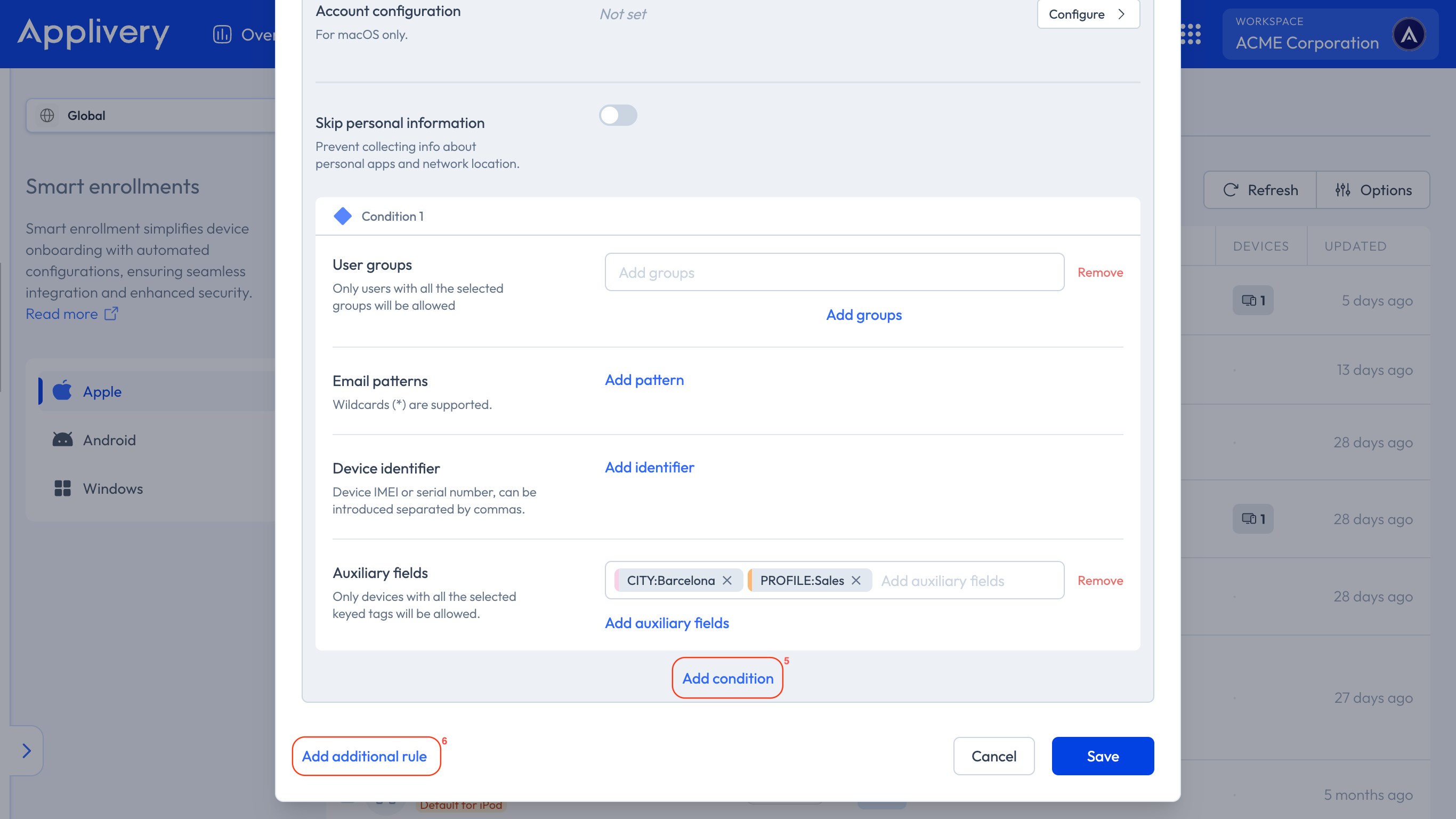Click the device count badge
The height and width of the screenshot is (819, 1456).
1252,300
